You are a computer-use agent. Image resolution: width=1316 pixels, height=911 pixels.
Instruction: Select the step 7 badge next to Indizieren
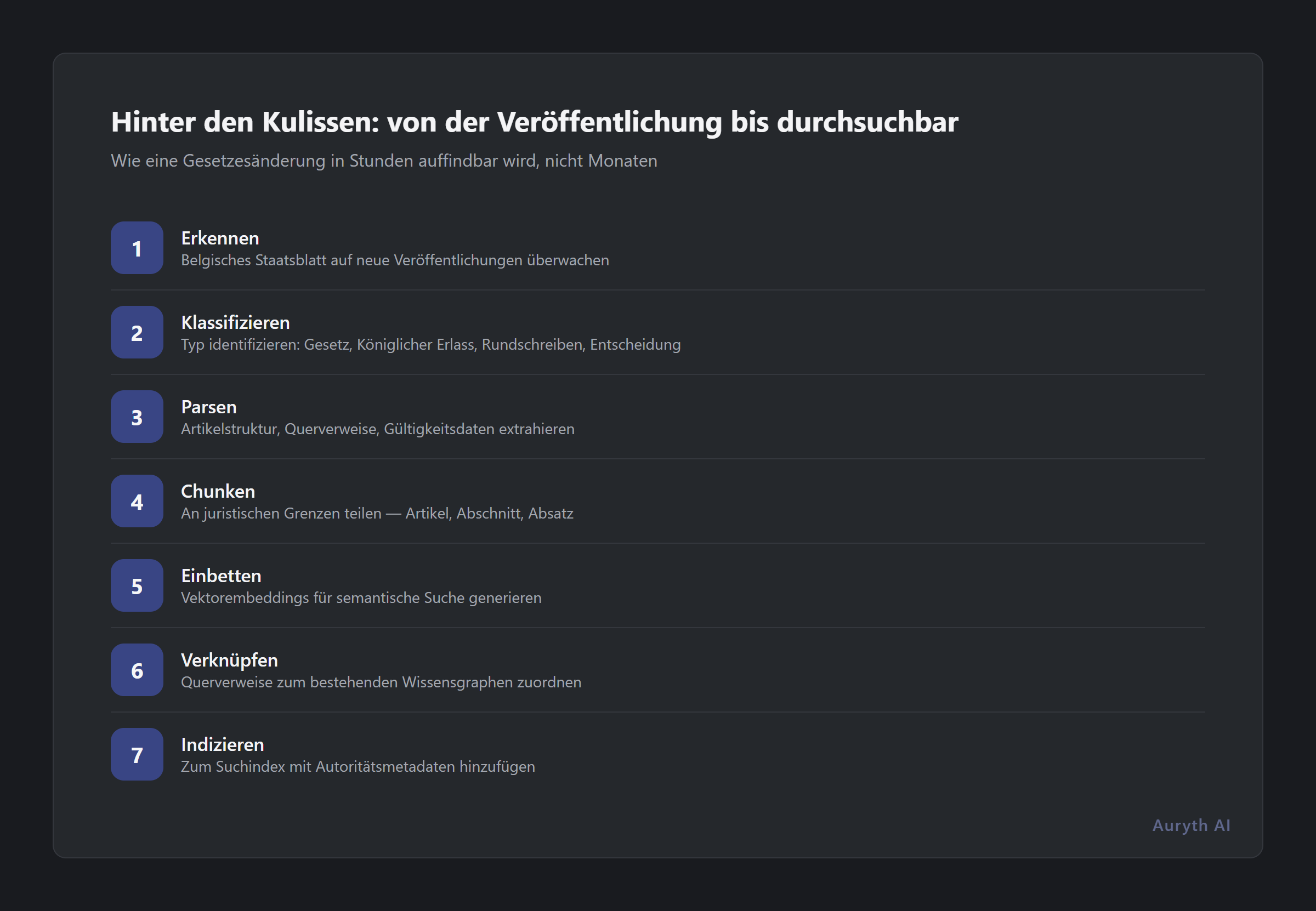[137, 755]
